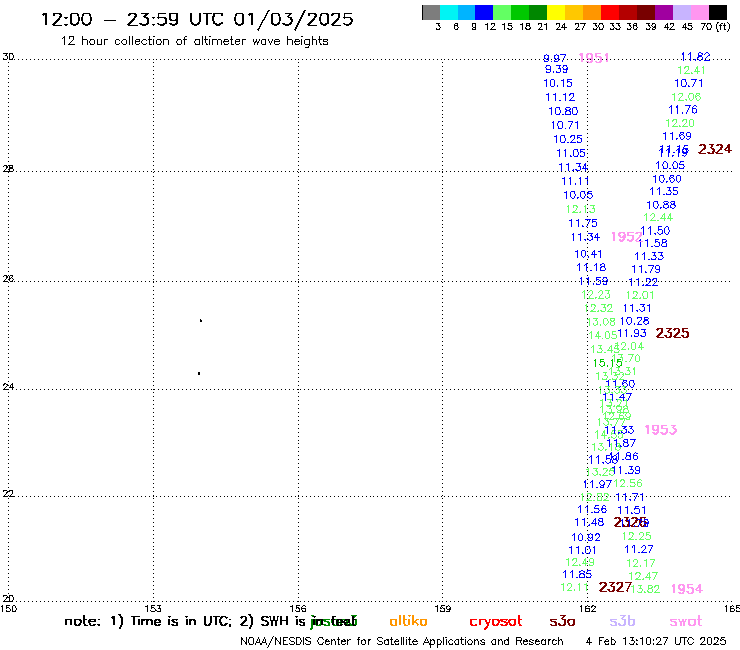Click the dark red pass number 2327
Viewport: 740px width, 650px height.
click(615, 587)
